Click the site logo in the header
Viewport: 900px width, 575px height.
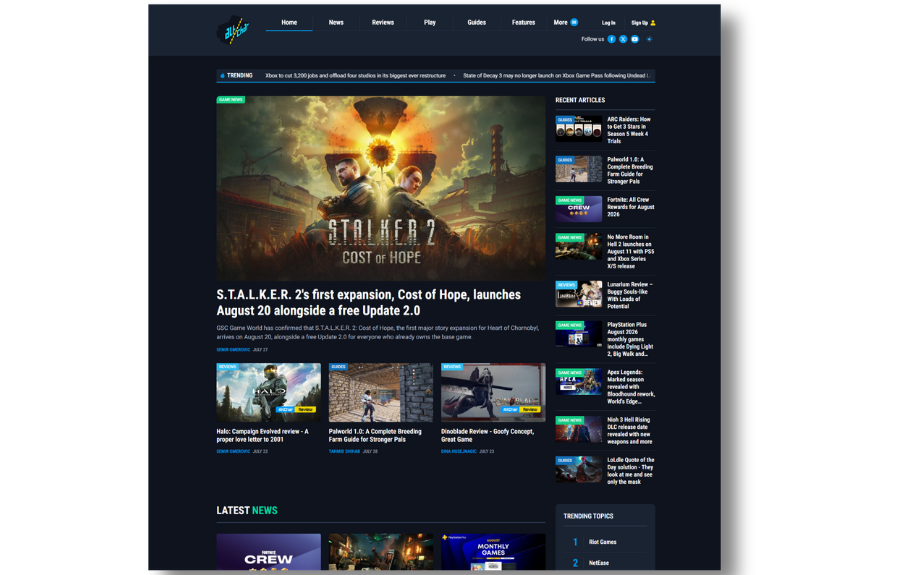232,30
